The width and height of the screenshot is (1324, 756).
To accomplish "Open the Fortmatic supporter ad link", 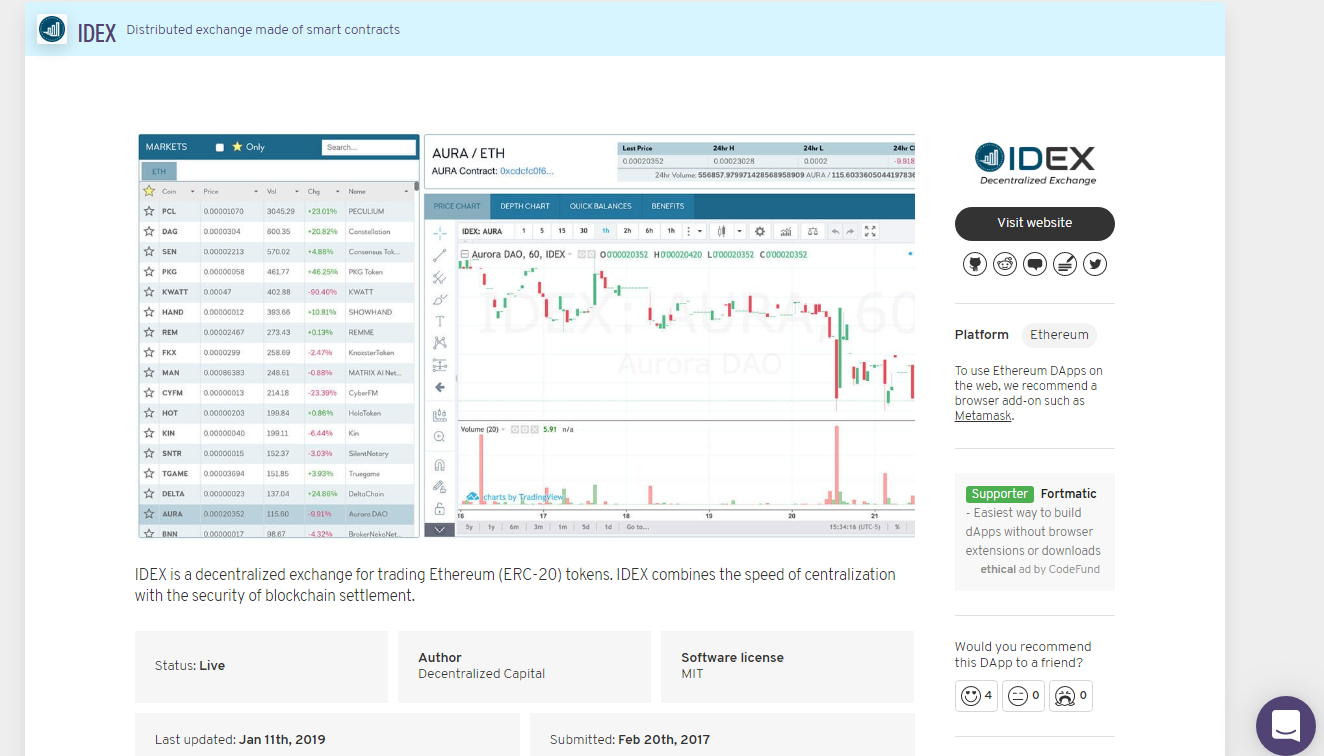I will click(x=1069, y=493).
